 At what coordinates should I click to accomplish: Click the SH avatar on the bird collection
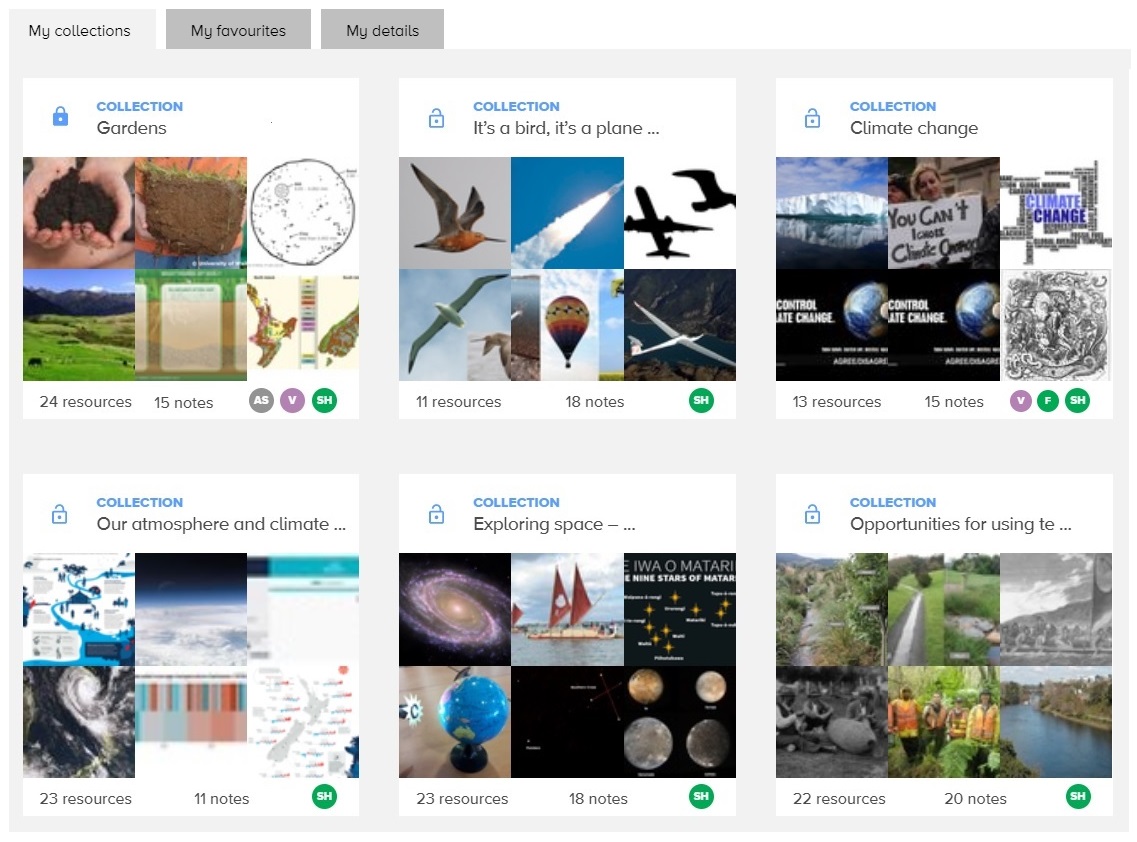click(701, 399)
